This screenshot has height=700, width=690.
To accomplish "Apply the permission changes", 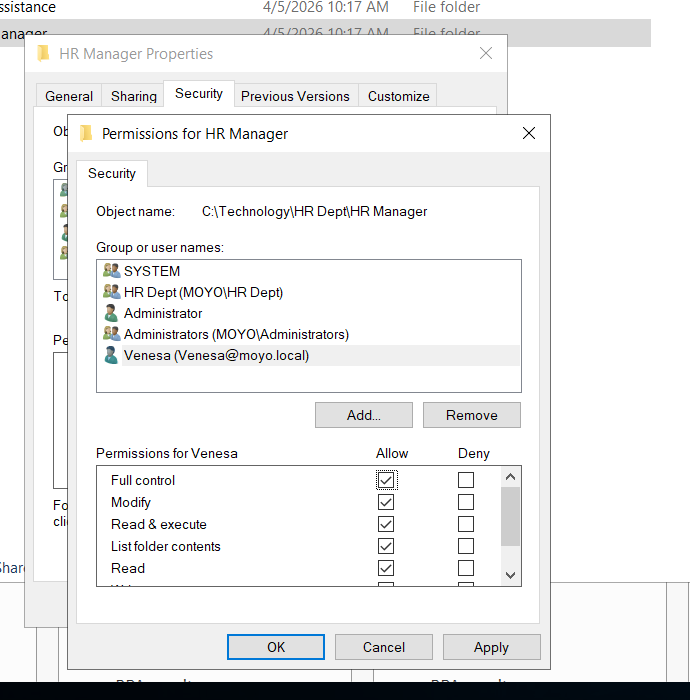I will [491, 647].
